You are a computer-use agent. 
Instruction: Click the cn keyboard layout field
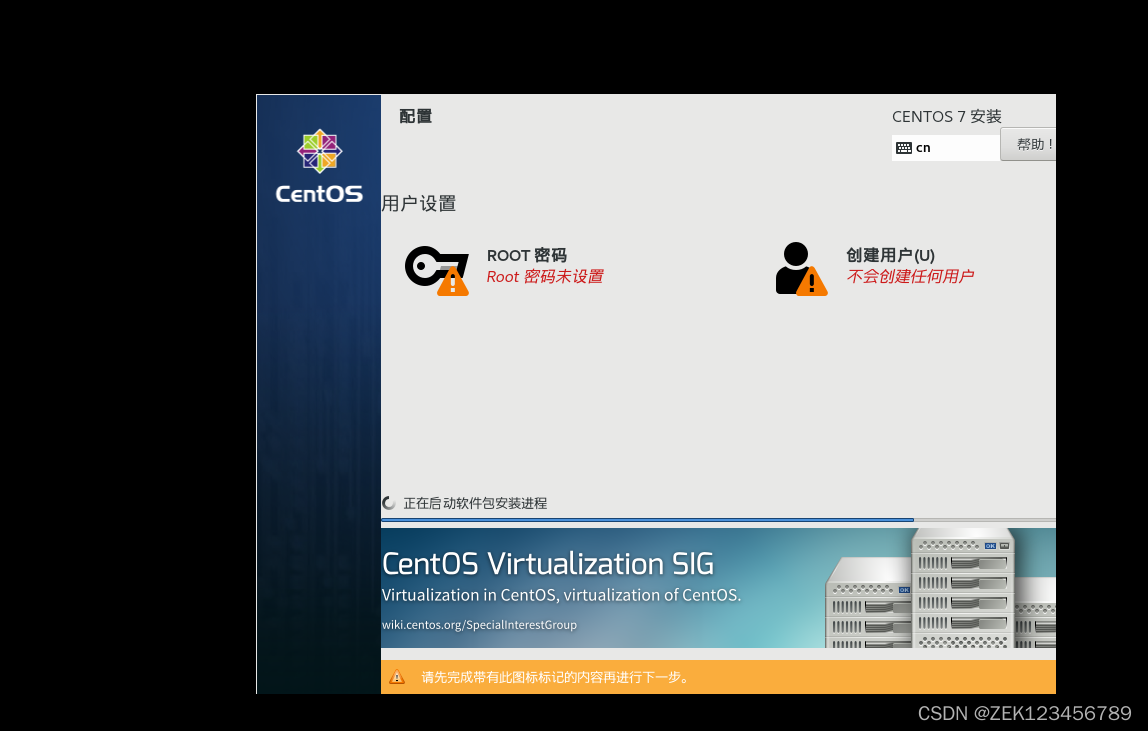click(946, 148)
